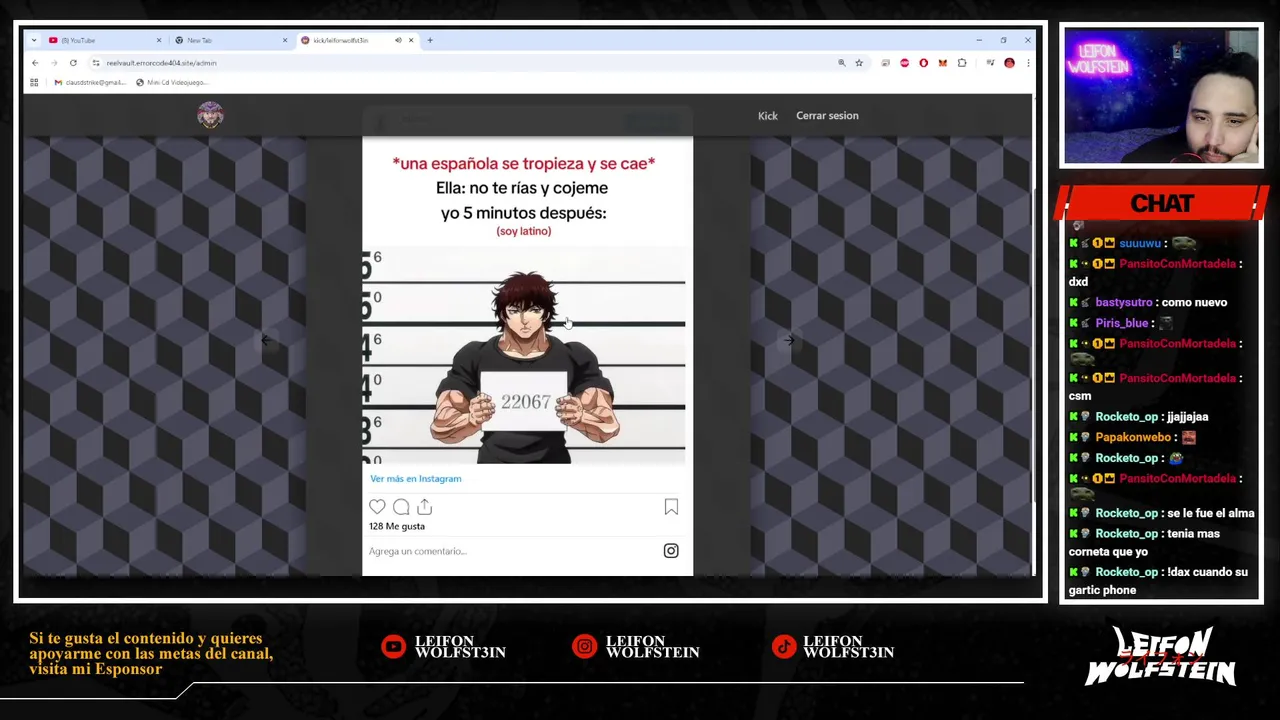Click chat message 'tenia mas corneta que yo'
Image resolution: width=1280 pixels, height=720 pixels.
coord(1144,543)
